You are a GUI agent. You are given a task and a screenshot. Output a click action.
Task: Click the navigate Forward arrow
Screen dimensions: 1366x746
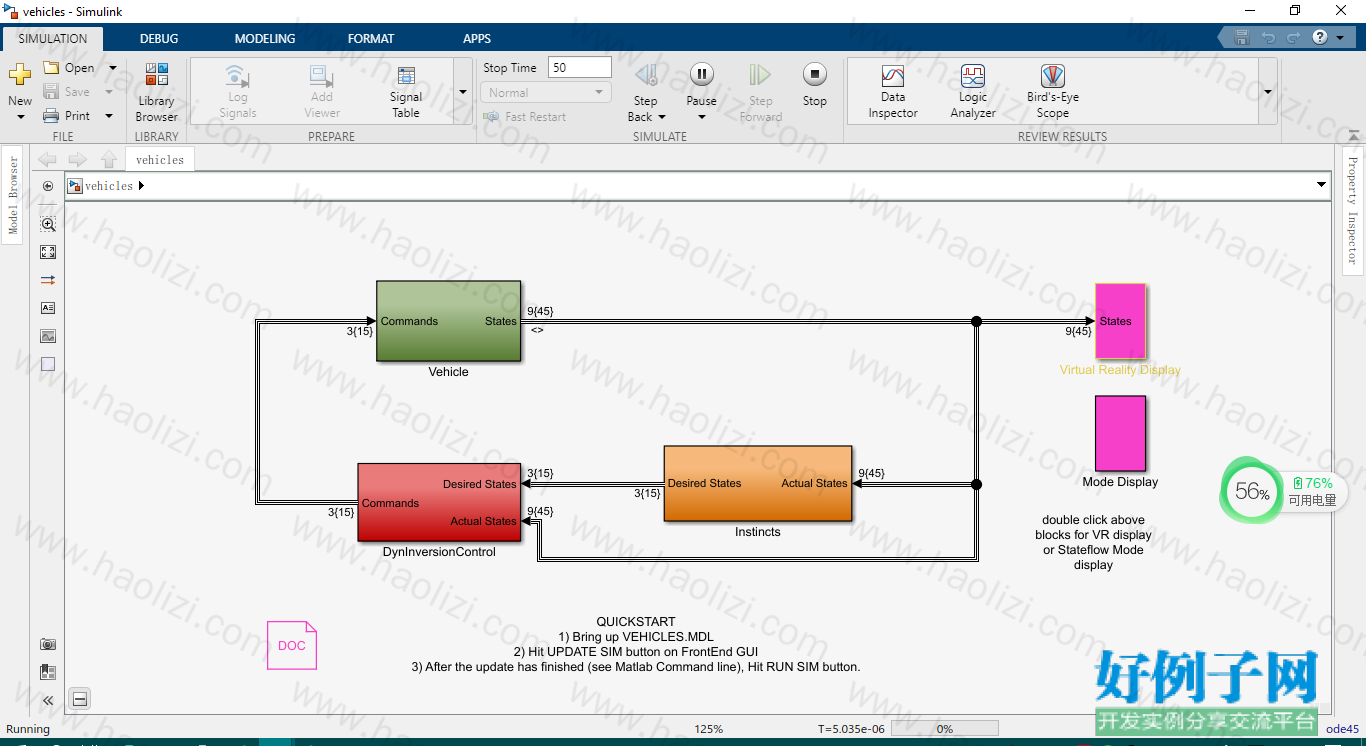(78, 160)
